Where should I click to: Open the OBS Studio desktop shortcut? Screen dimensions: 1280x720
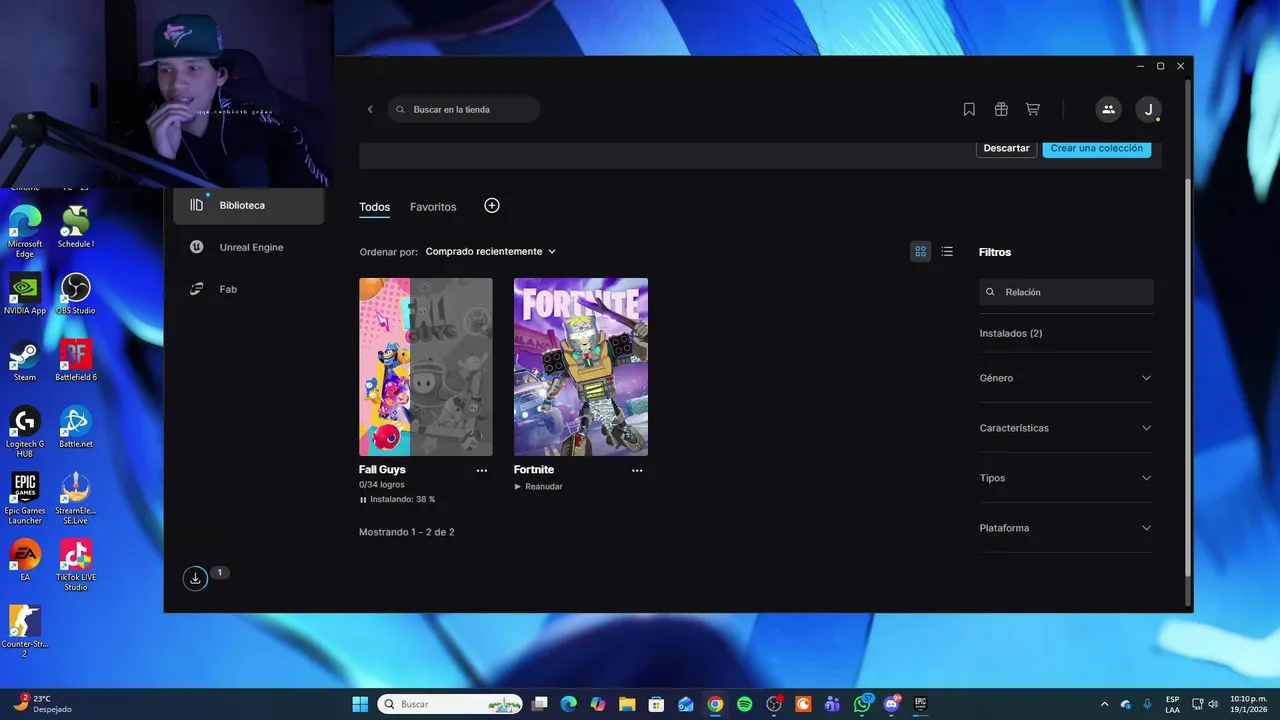pyautogui.click(x=75, y=294)
